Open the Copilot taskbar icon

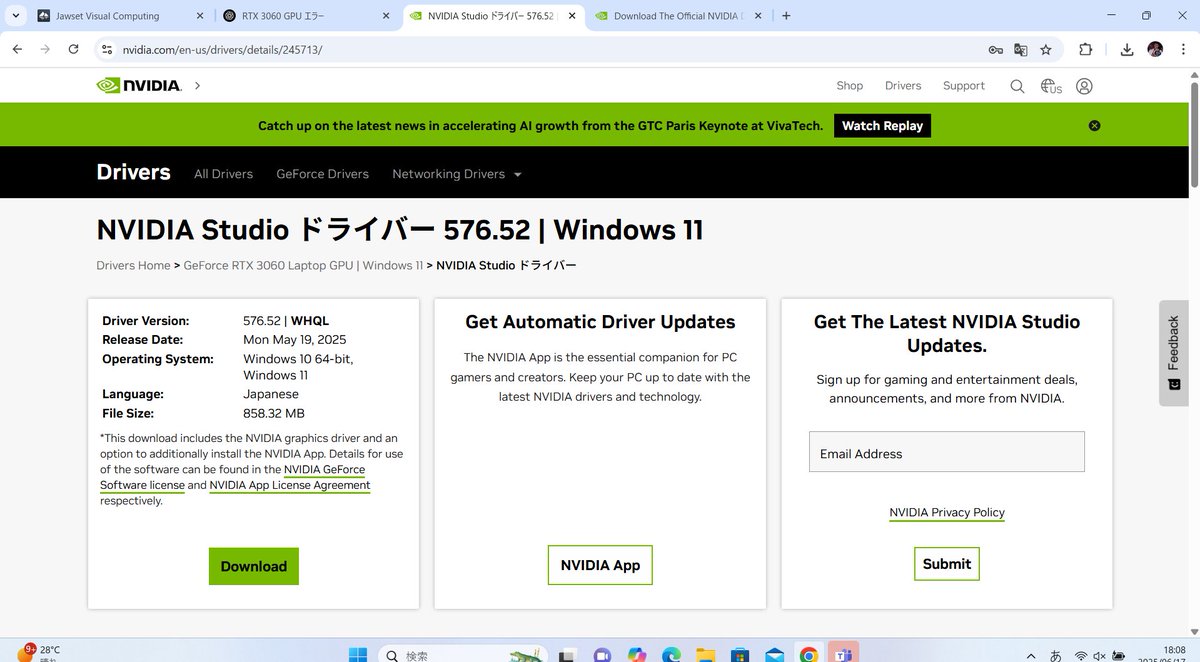click(x=637, y=655)
